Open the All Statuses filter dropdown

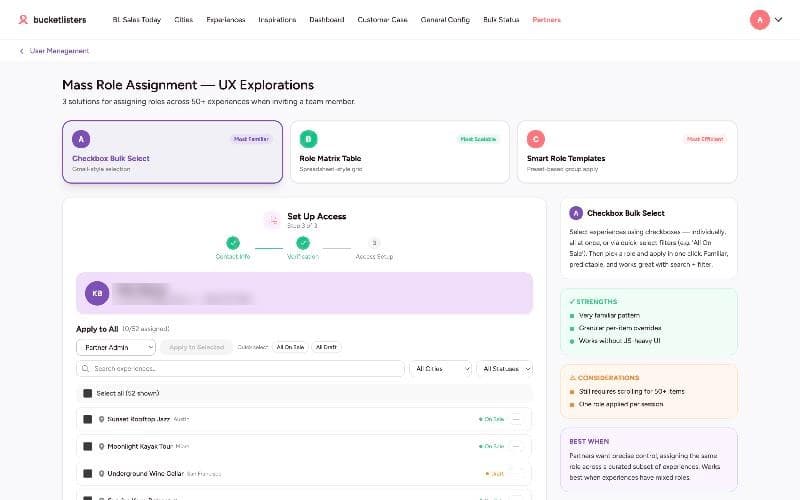(505, 368)
